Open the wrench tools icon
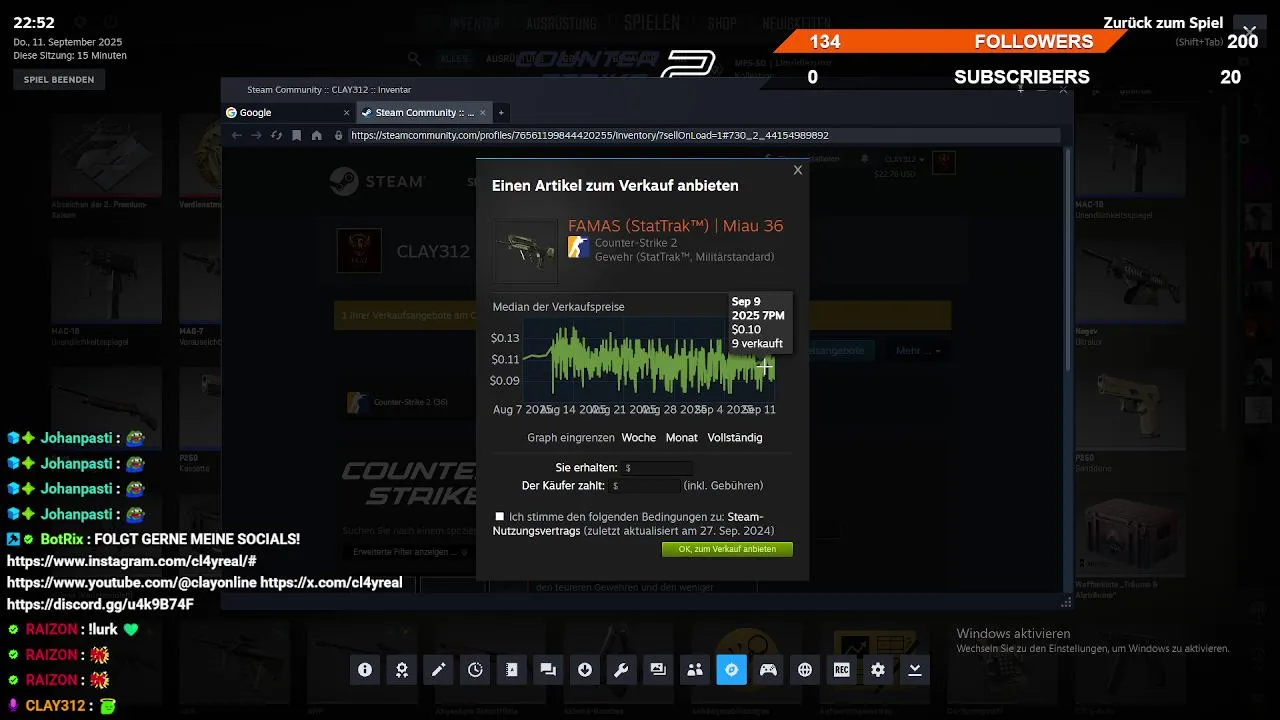Image resolution: width=1280 pixels, height=720 pixels. tap(621, 670)
